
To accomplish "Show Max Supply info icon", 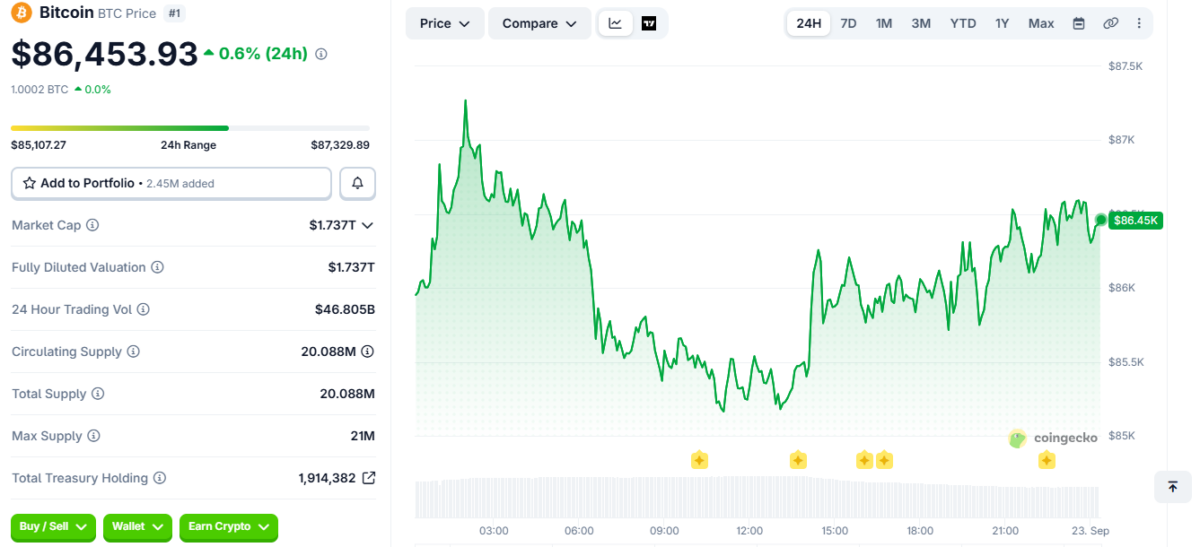I will click(94, 436).
